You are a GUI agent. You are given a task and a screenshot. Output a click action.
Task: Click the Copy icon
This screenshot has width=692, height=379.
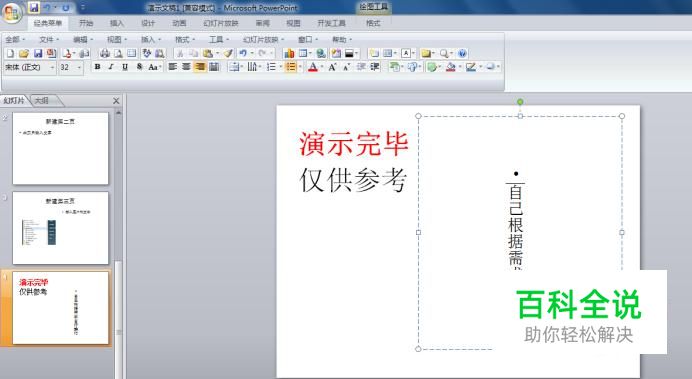pos(193,53)
